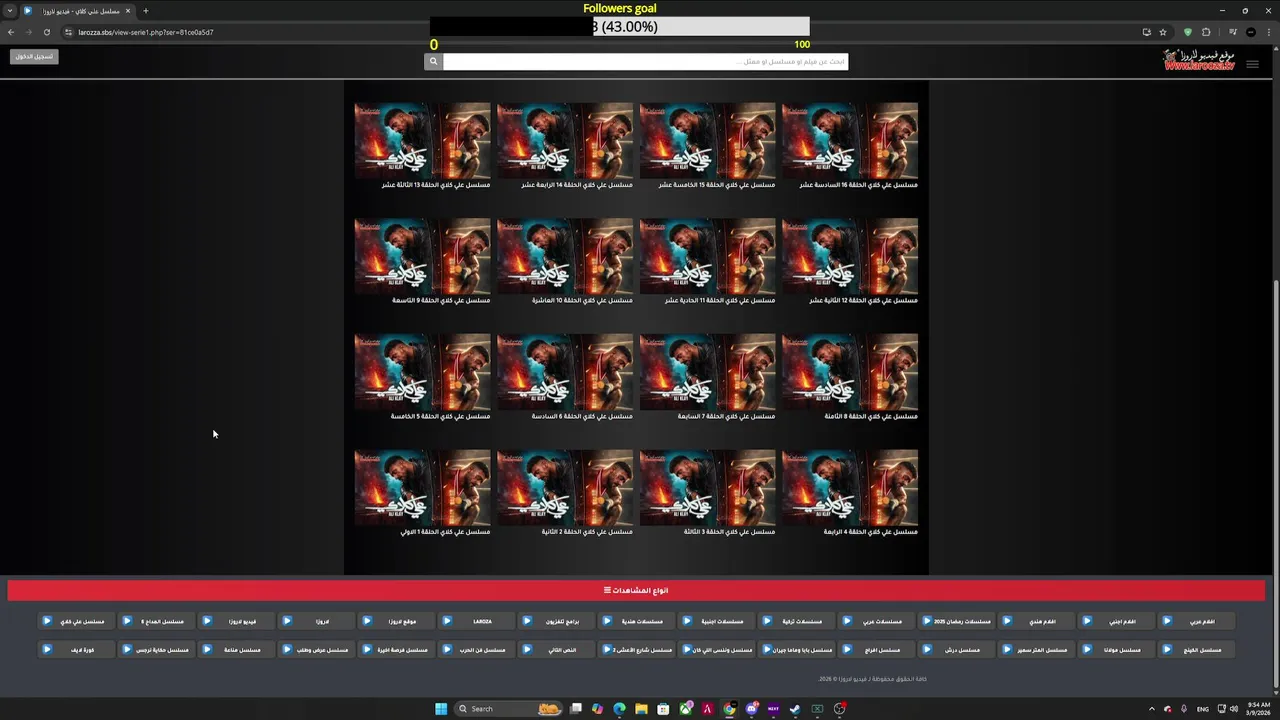Open the clock showing 9:54 AM
The width and height of the screenshot is (1280, 720).
[1258, 709]
